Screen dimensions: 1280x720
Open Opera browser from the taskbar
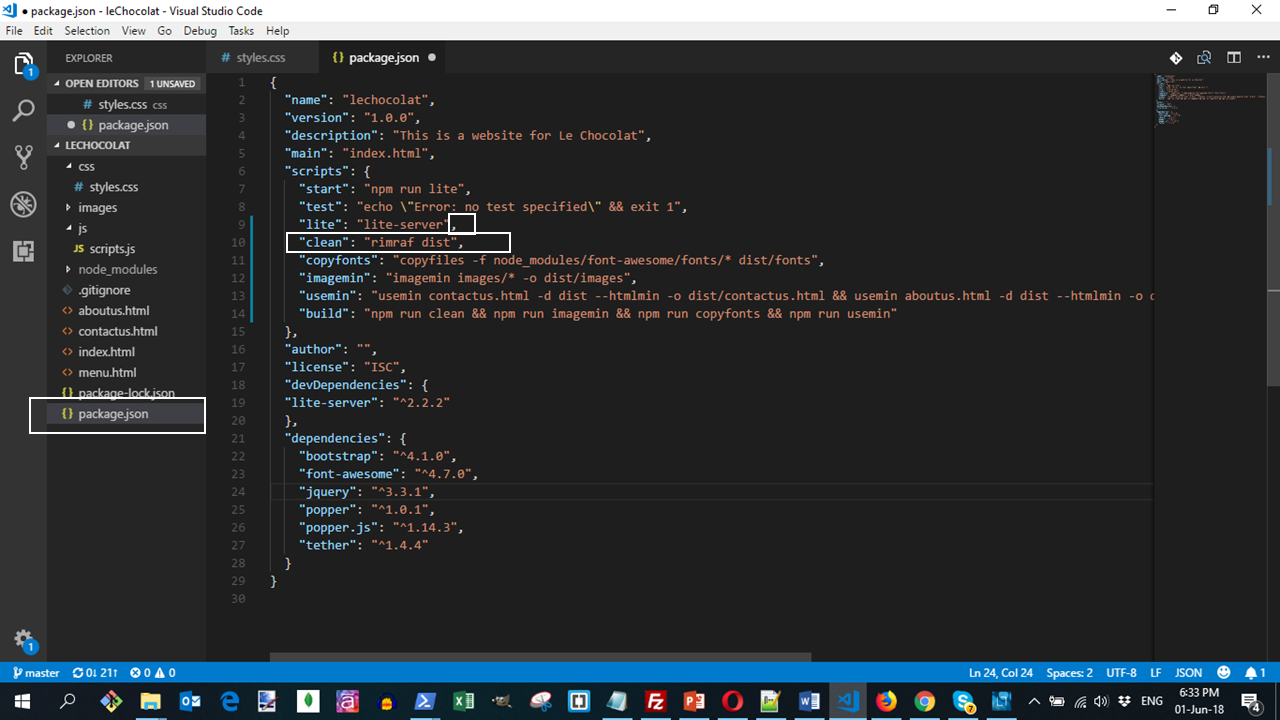click(x=733, y=701)
